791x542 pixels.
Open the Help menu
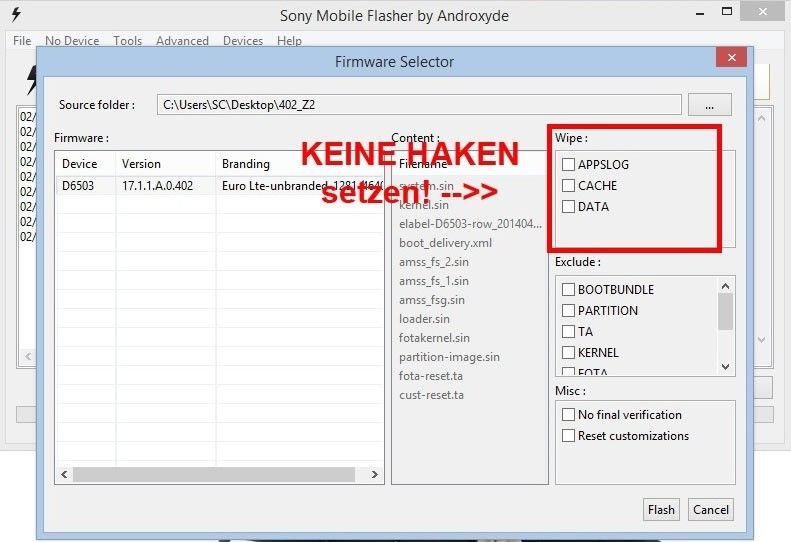pyautogui.click(x=289, y=40)
